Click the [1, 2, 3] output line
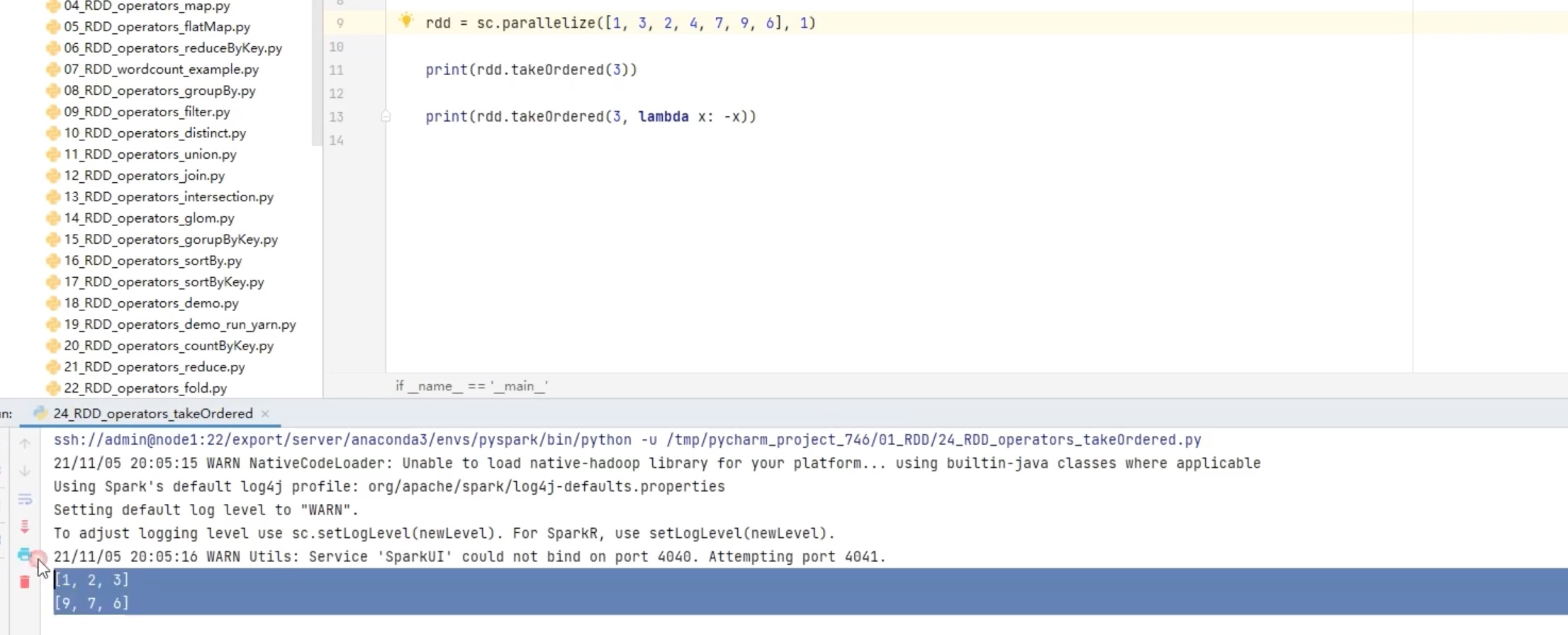The height and width of the screenshot is (635, 1568). click(x=91, y=580)
